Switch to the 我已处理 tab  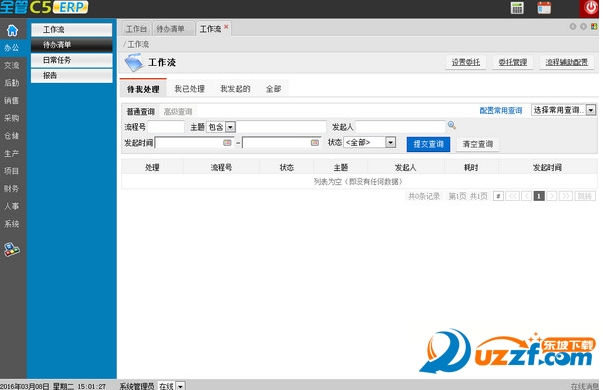190,89
